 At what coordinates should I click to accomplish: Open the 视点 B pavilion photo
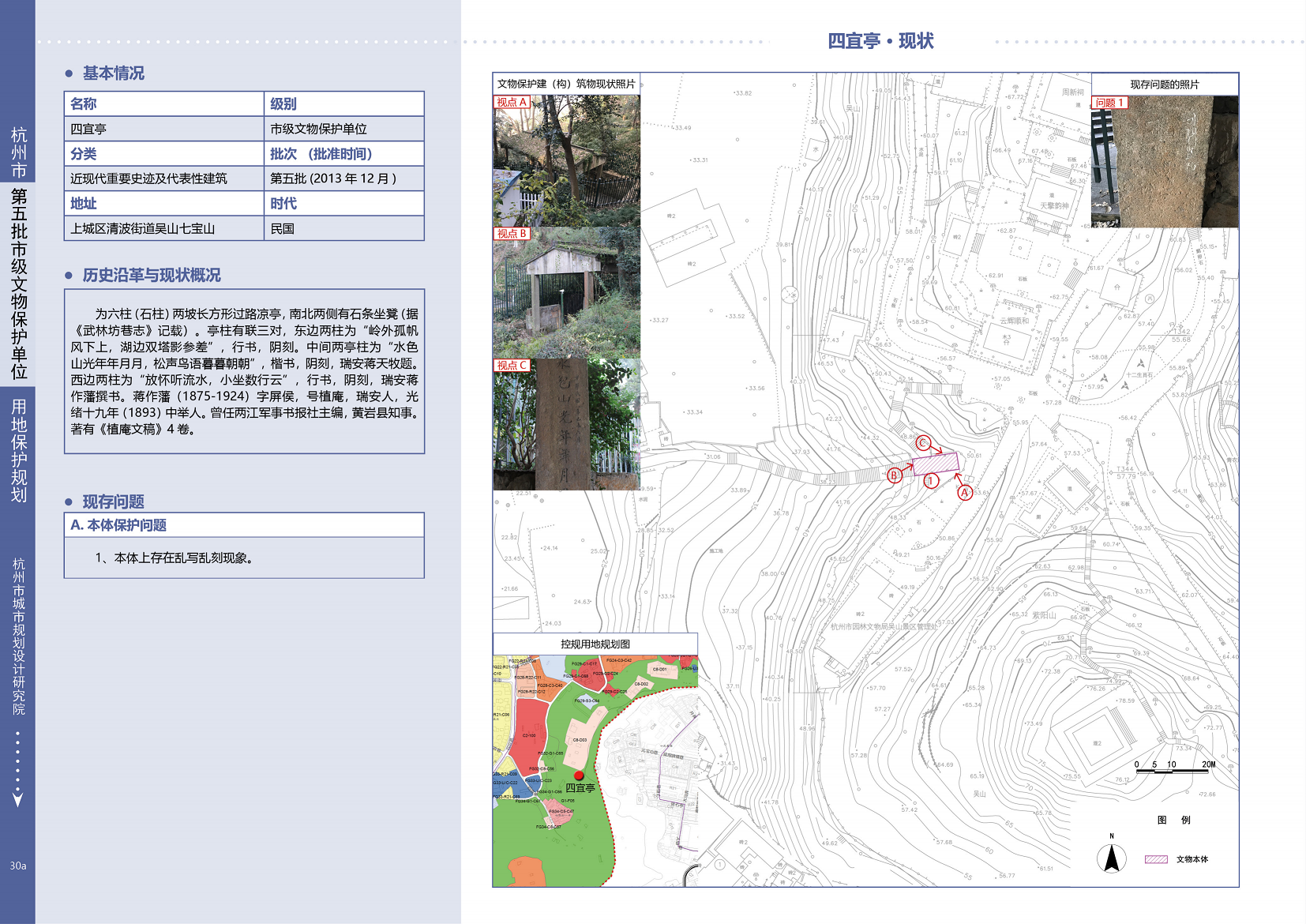pyautogui.click(x=566, y=293)
